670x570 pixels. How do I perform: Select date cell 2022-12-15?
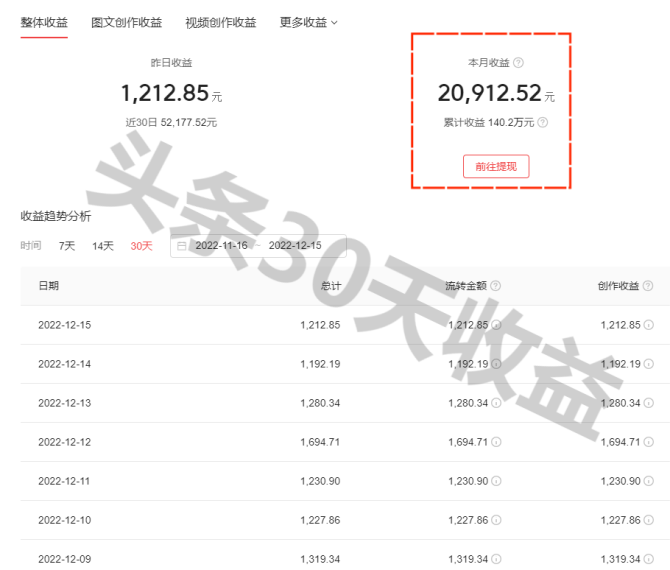65,325
